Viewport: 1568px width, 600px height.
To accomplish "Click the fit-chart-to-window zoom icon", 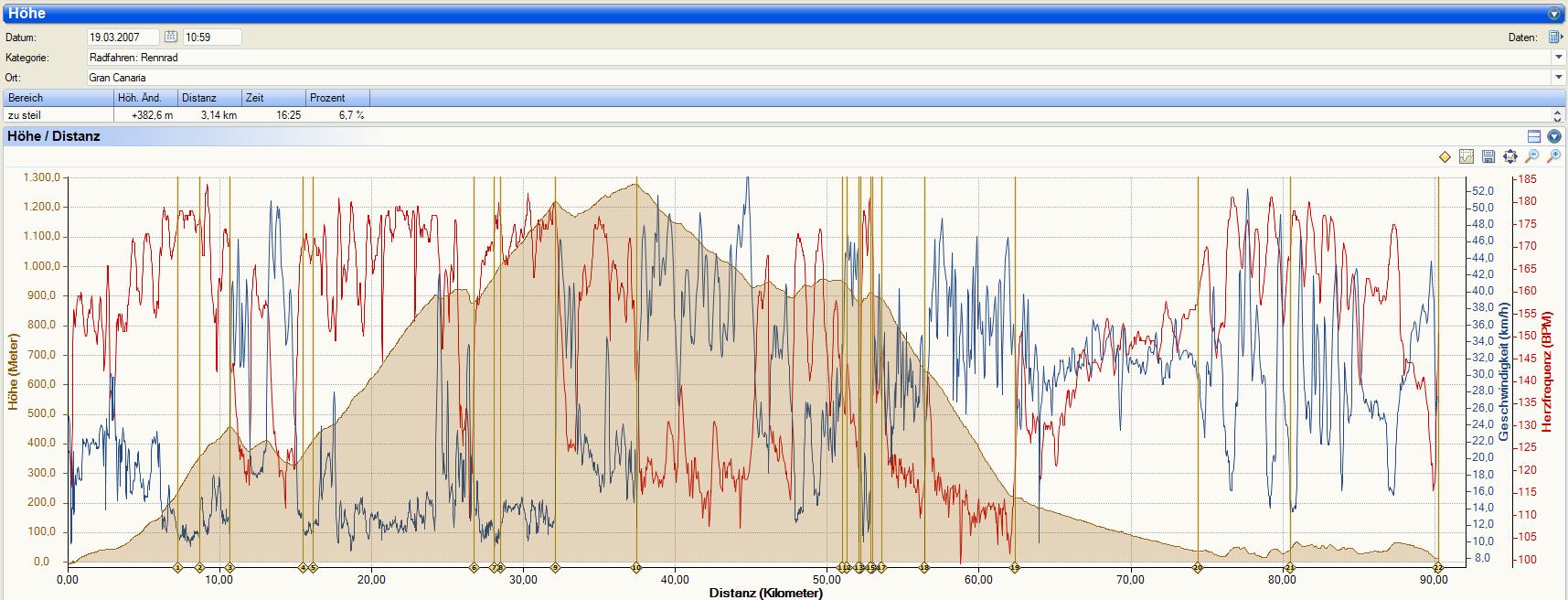I will point(1510,157).
